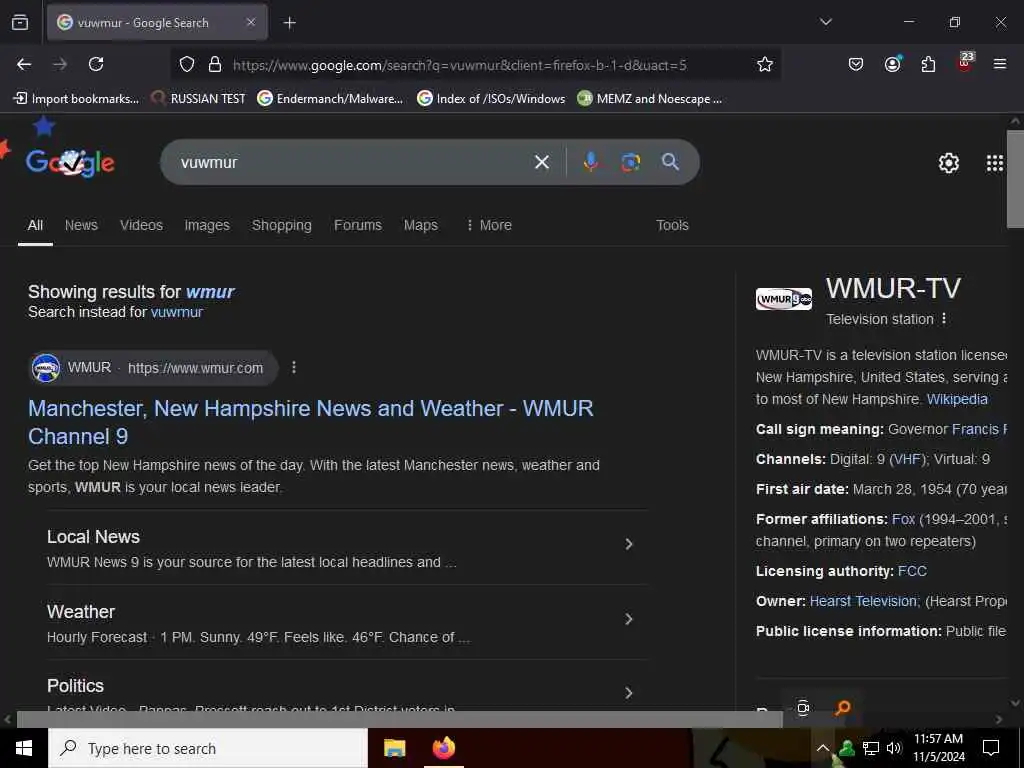Click the address bar URL field
The width and height of the screenshot is (1024, 768).
pyautogui.click(x=460, y=65)
